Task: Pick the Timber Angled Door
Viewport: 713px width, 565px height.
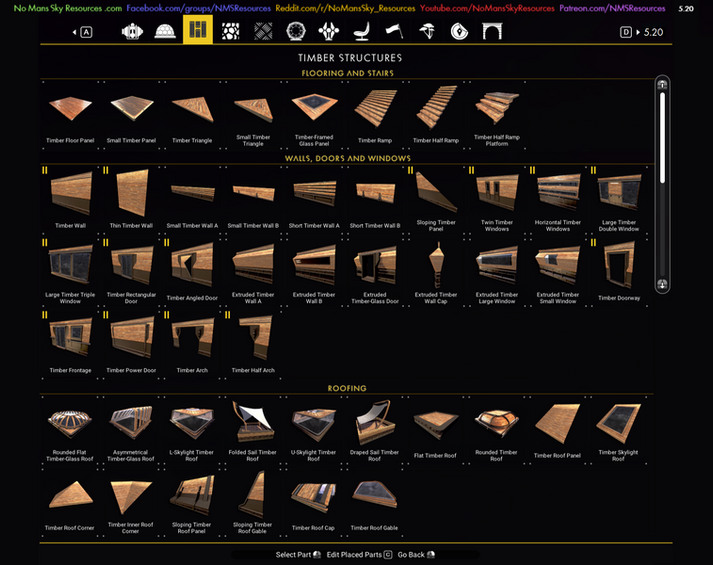Action: pos(192,272)
